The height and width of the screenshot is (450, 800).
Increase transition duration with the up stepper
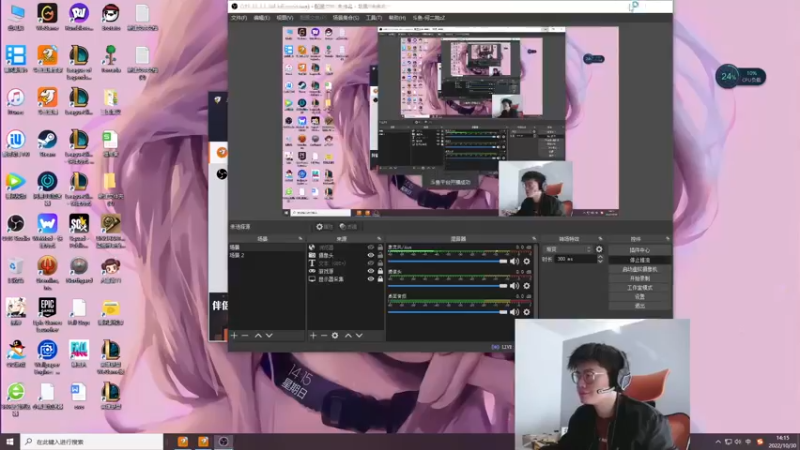pyautogui.click(x=600, y=257)
